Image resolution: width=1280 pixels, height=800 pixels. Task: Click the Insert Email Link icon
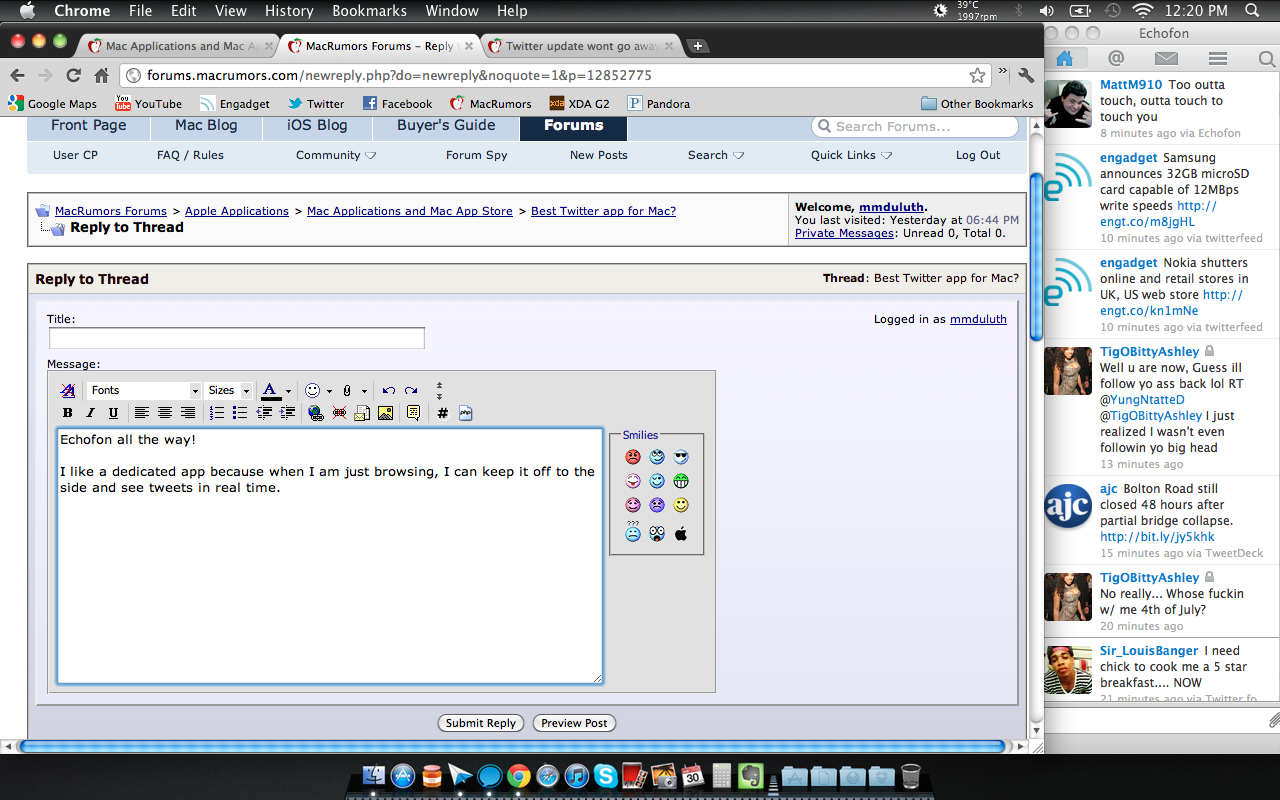pyautogui.click(x=362, y=413)
